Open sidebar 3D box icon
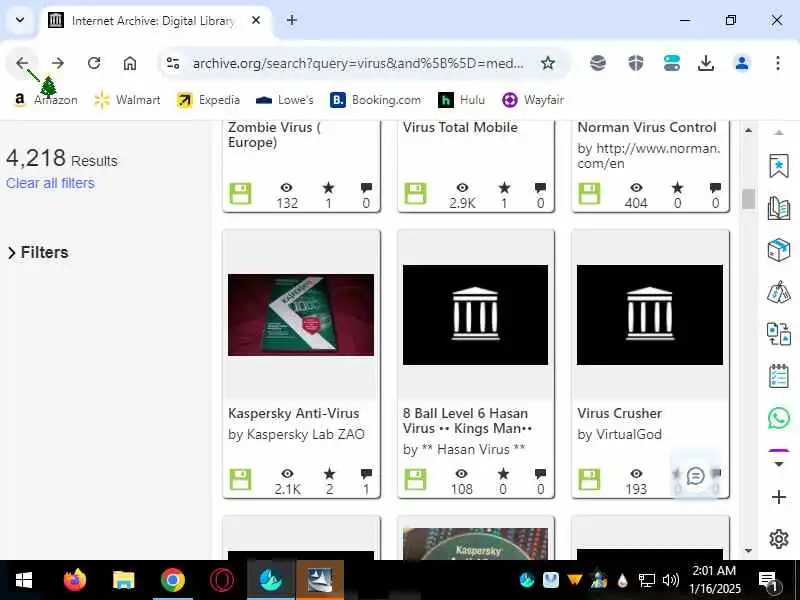Viewport: 800px width, 600px height. 779,250
